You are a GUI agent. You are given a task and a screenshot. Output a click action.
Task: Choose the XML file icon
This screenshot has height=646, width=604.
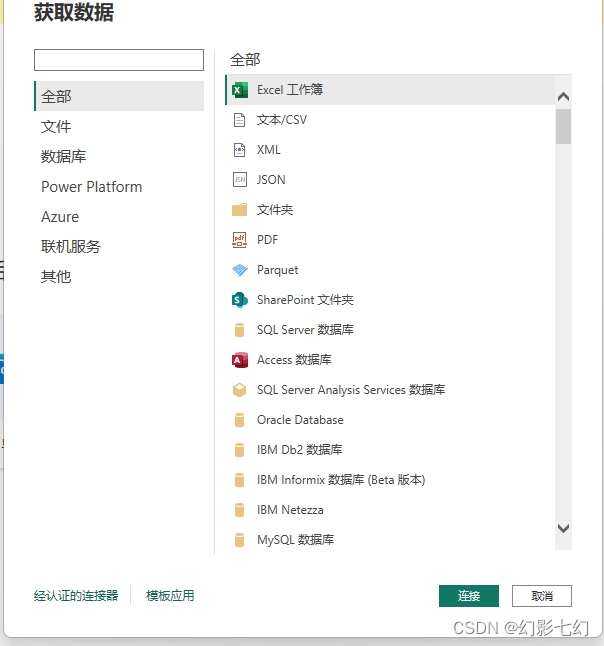coord(239,150)
